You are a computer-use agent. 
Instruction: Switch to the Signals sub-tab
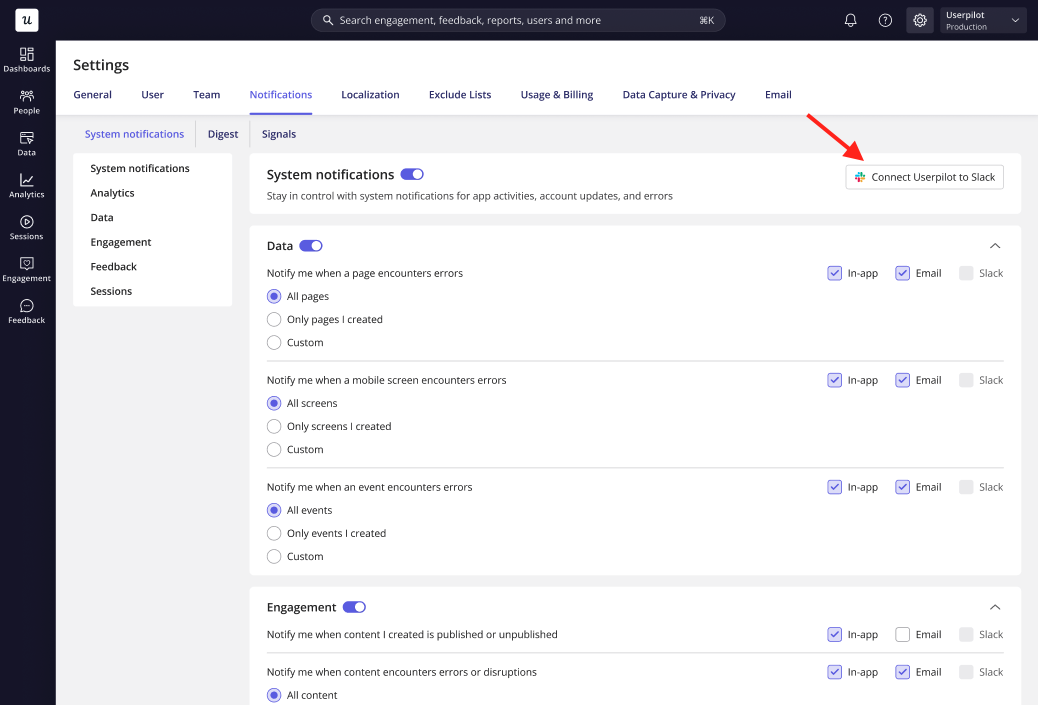point(279,134)
